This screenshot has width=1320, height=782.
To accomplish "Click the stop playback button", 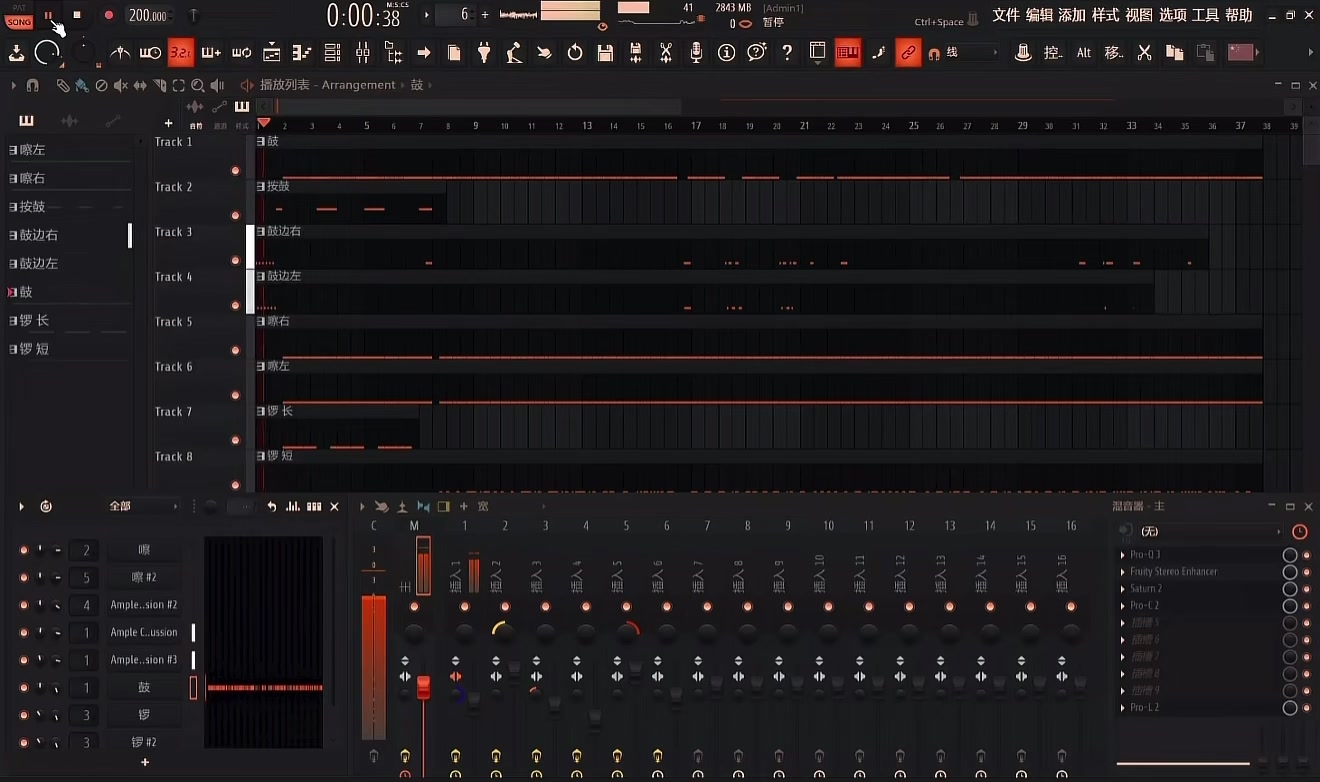I will click(x=77, y=15).
